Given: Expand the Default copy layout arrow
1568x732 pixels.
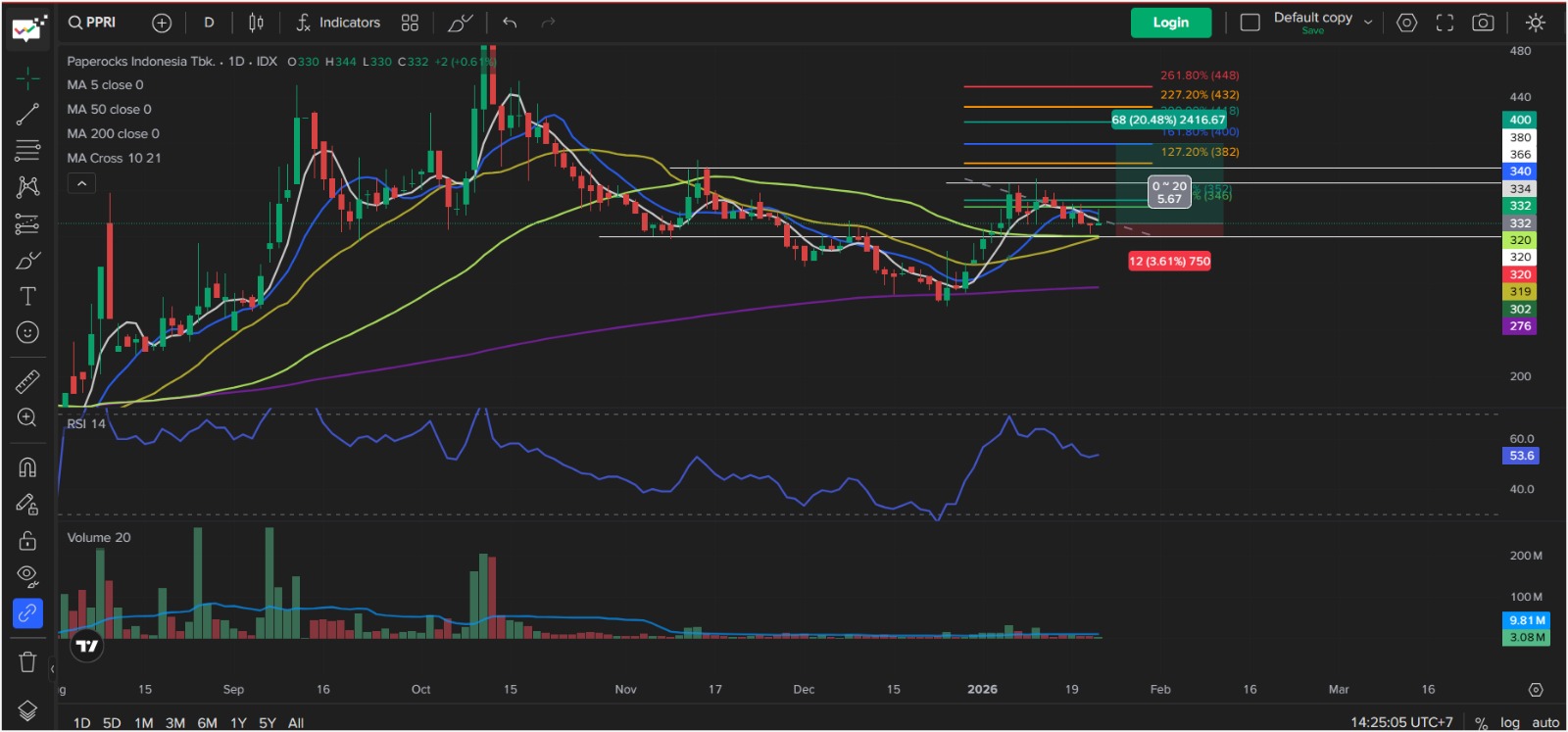Looking at the screenshot, I should [x=1368, y=23].
